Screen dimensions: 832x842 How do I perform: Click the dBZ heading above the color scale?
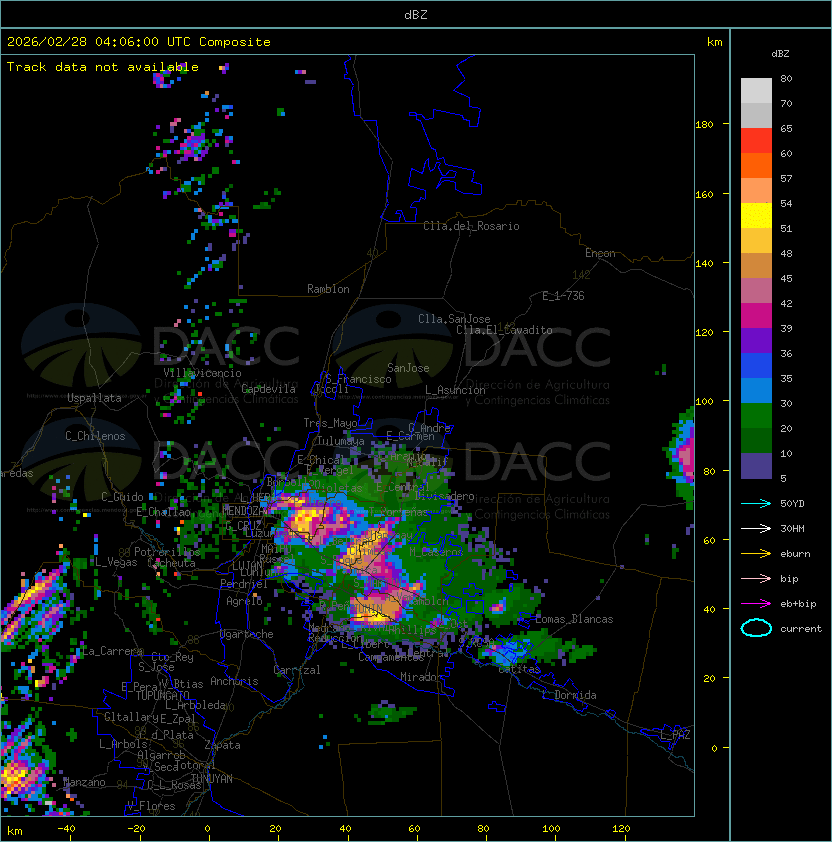click(x=780, y=54)
